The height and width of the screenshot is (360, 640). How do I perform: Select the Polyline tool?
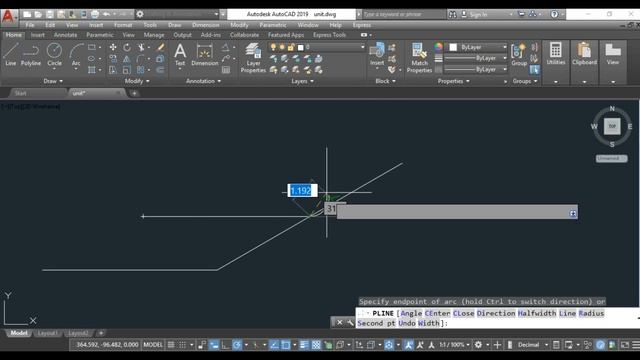pyautogui.click(x=31, y=55)
